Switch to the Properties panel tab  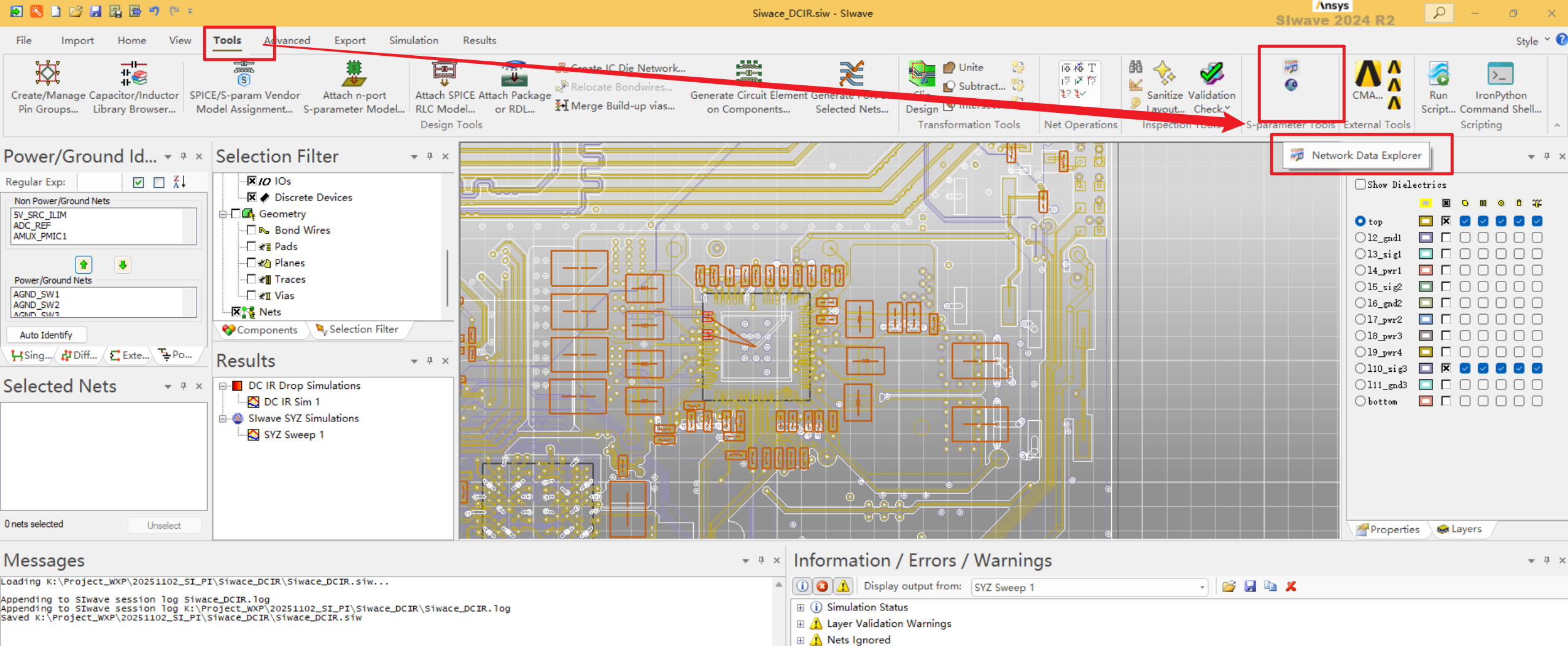pyautogui.click(x=1388, y=529)
